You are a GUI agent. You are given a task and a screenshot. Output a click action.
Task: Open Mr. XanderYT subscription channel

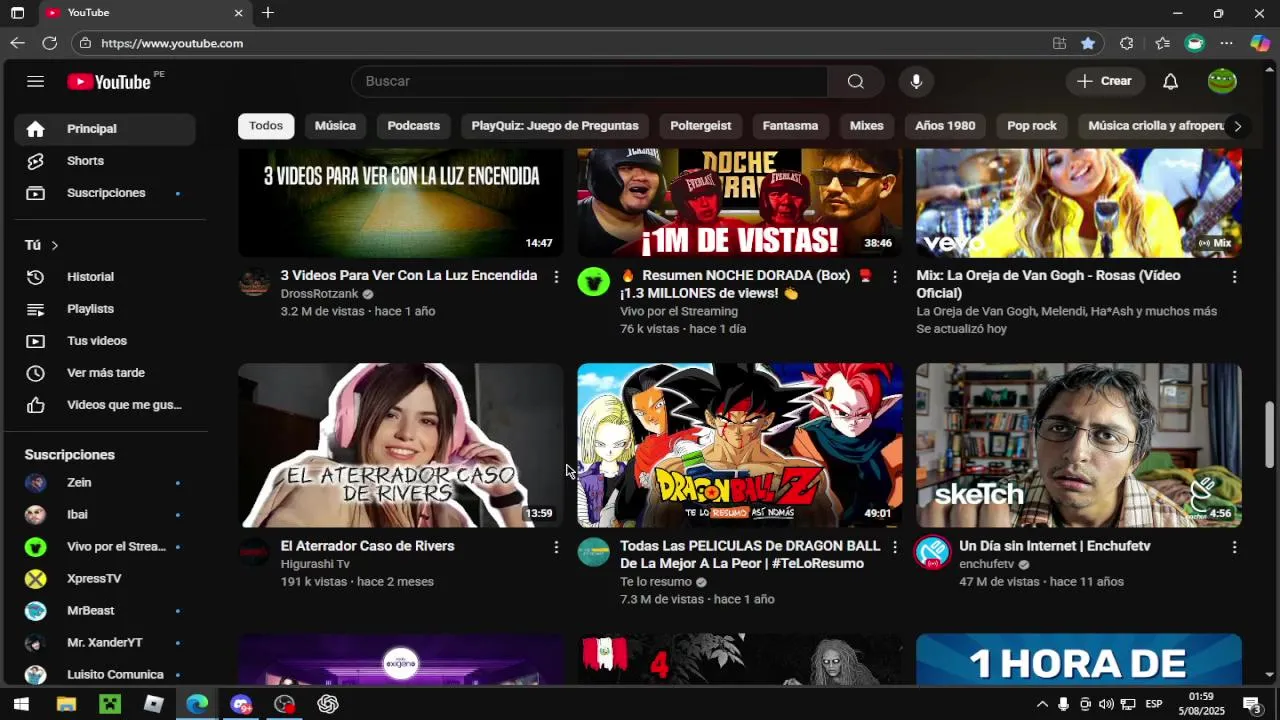(105, 643)
